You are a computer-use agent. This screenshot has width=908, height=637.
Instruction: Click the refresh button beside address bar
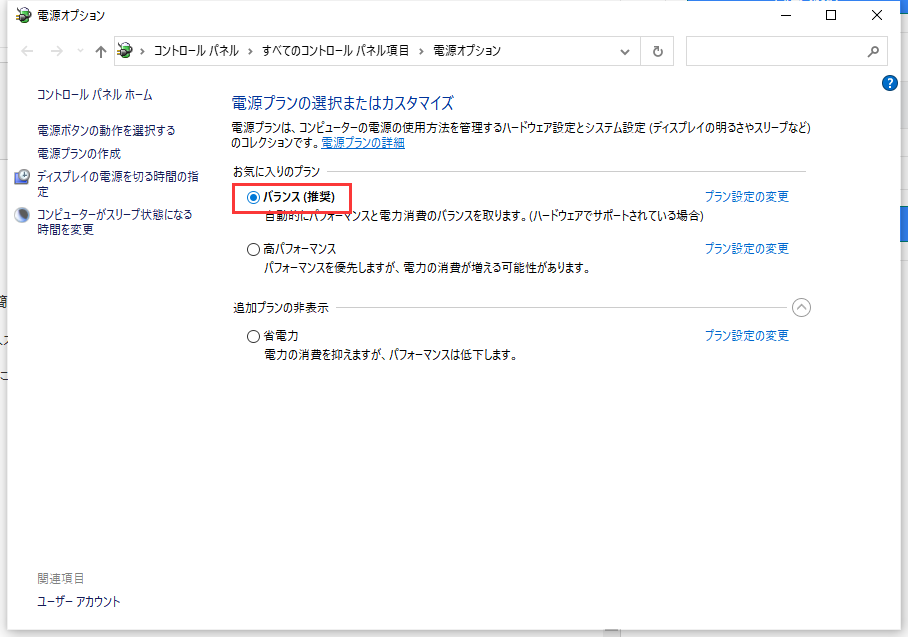pos(657,51)
